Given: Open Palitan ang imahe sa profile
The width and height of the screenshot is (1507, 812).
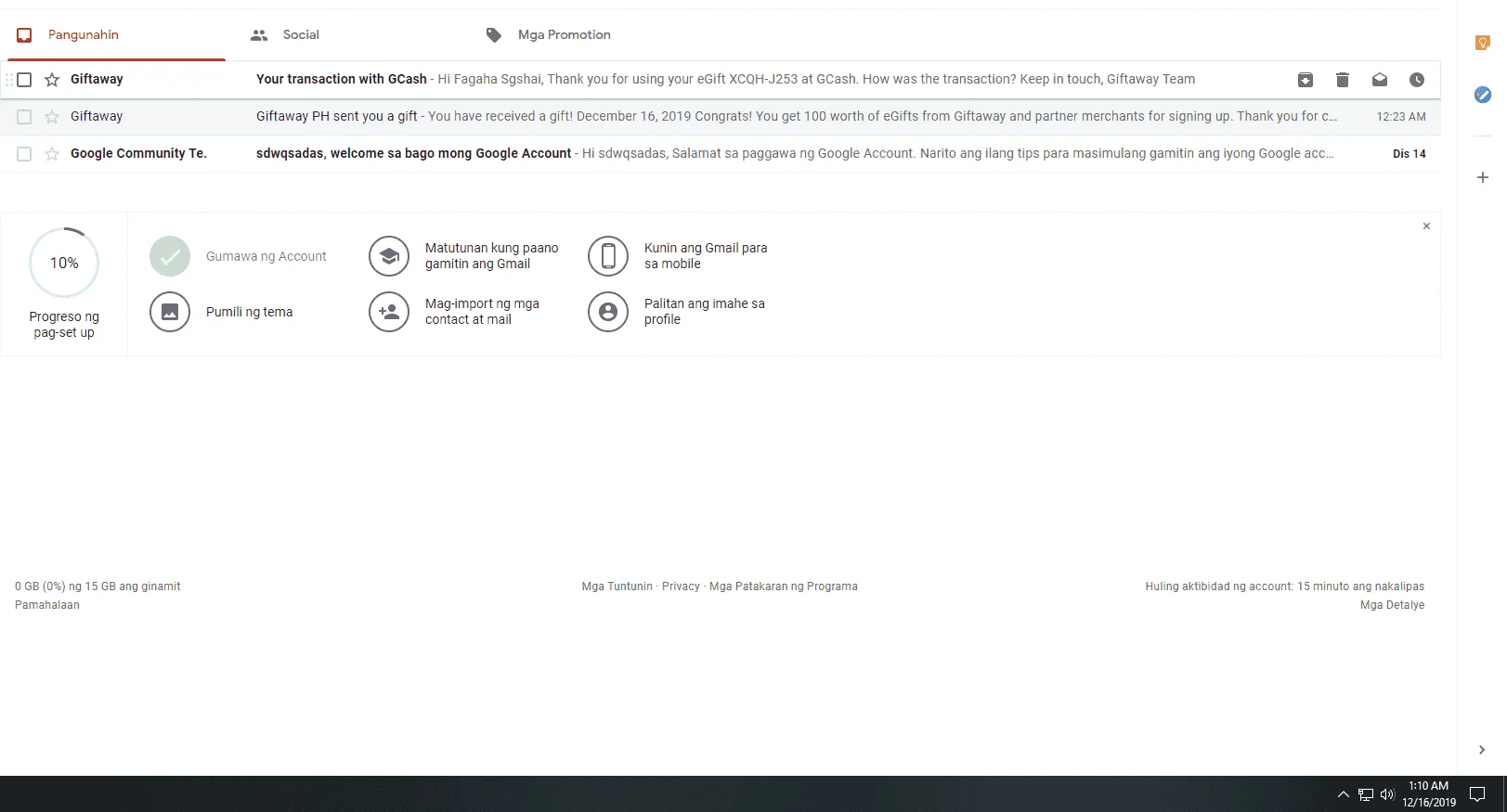Looking at the screenshot, I should (704, 312).
